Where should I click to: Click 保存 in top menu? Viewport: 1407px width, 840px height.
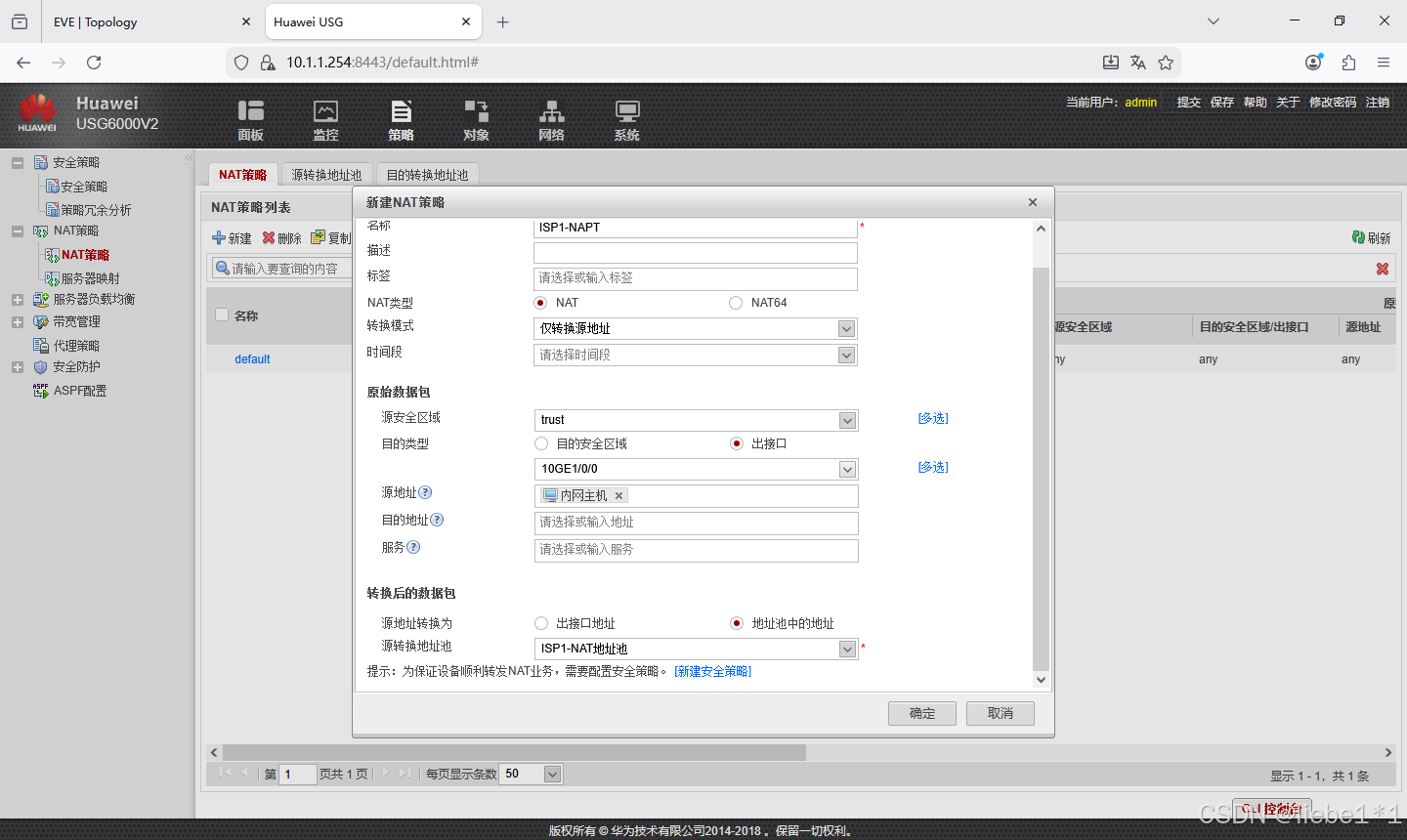[1222, 102]
